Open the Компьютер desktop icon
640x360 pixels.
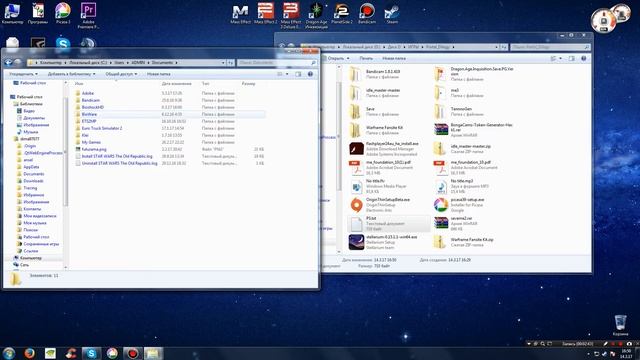click(12, 13)
